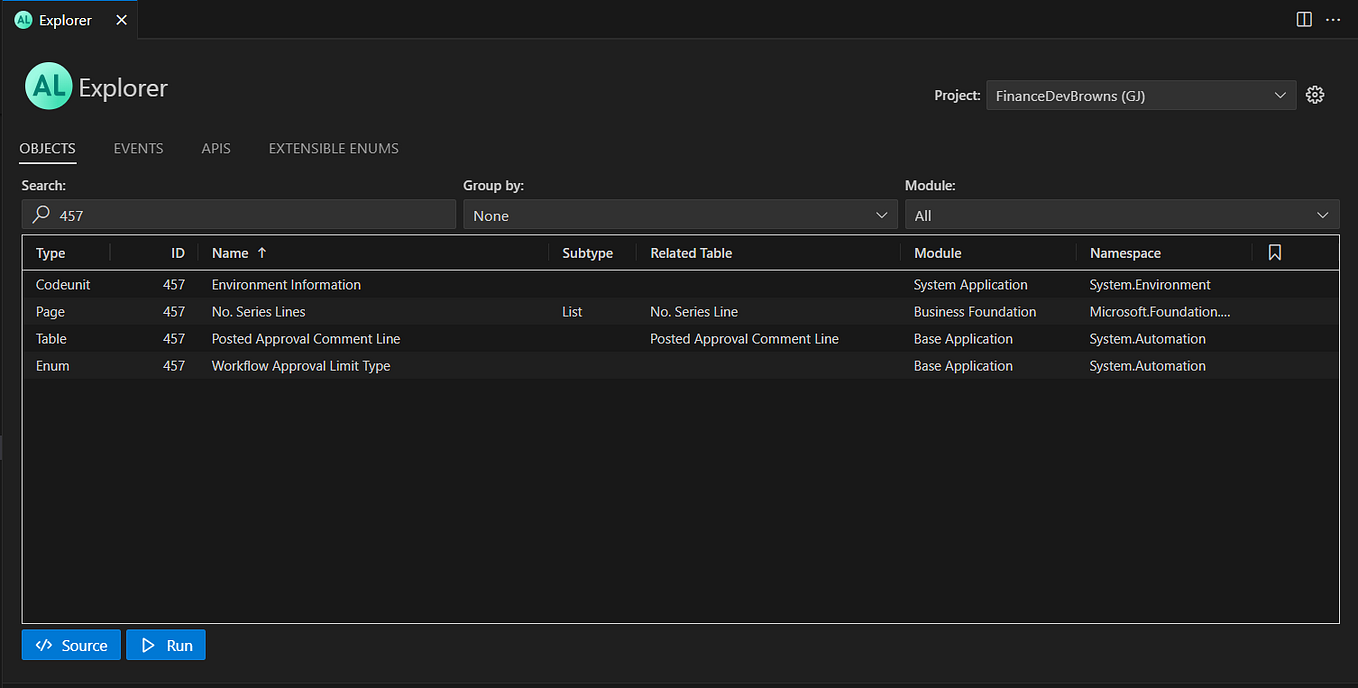Click the Source button
Screen dimensions: 1358x688
[x=70, y=644]
